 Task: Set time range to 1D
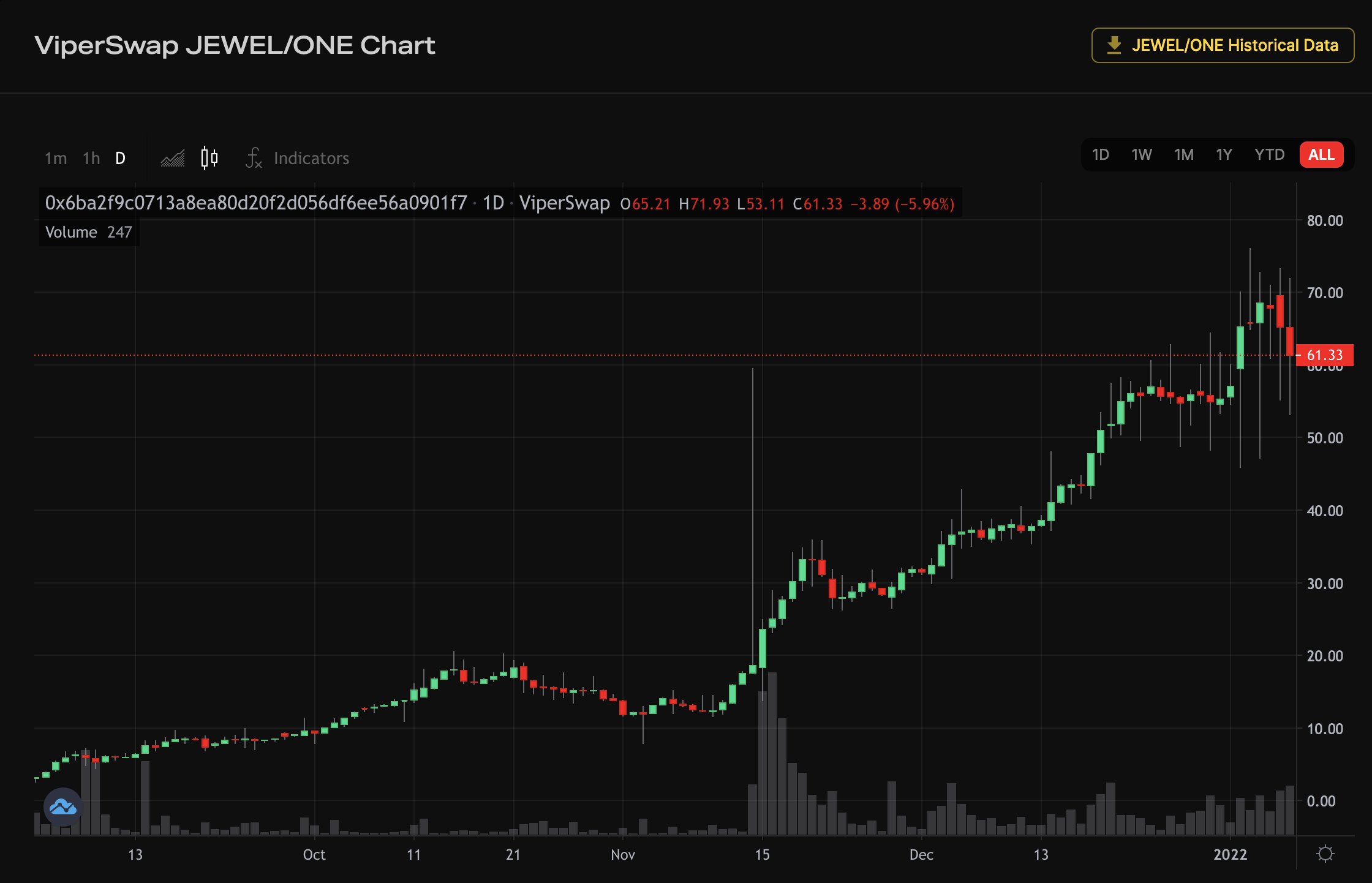[1101, 154]
